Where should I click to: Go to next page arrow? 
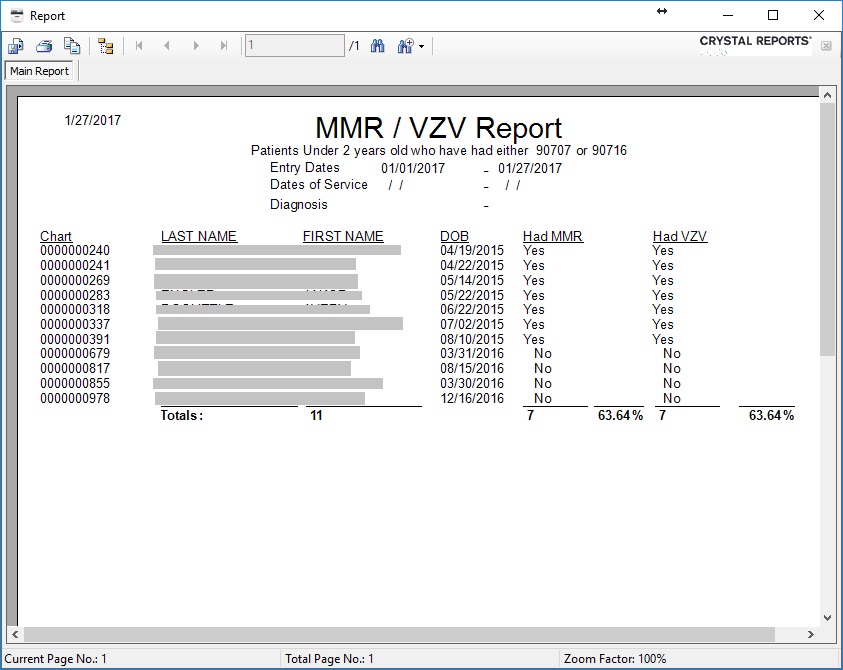click(x=196, y=46)
